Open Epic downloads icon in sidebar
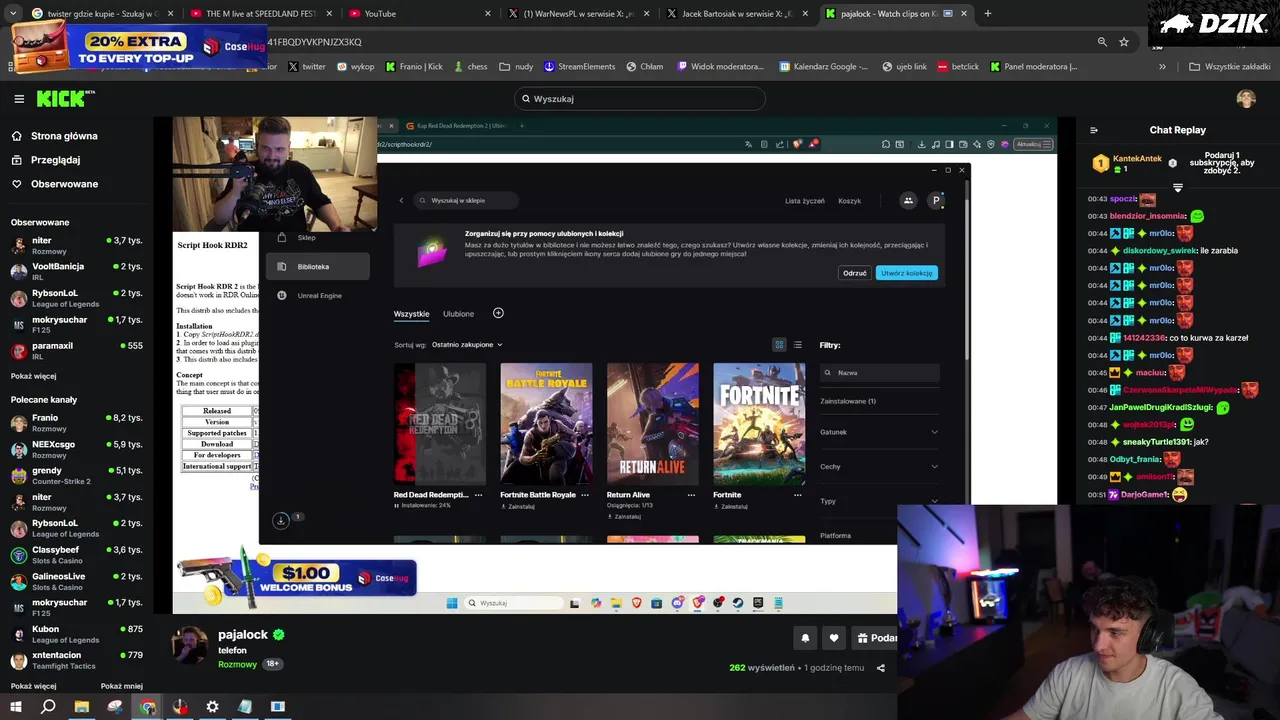This screenshot has height=720, width=1280. [x=281, y=520]
